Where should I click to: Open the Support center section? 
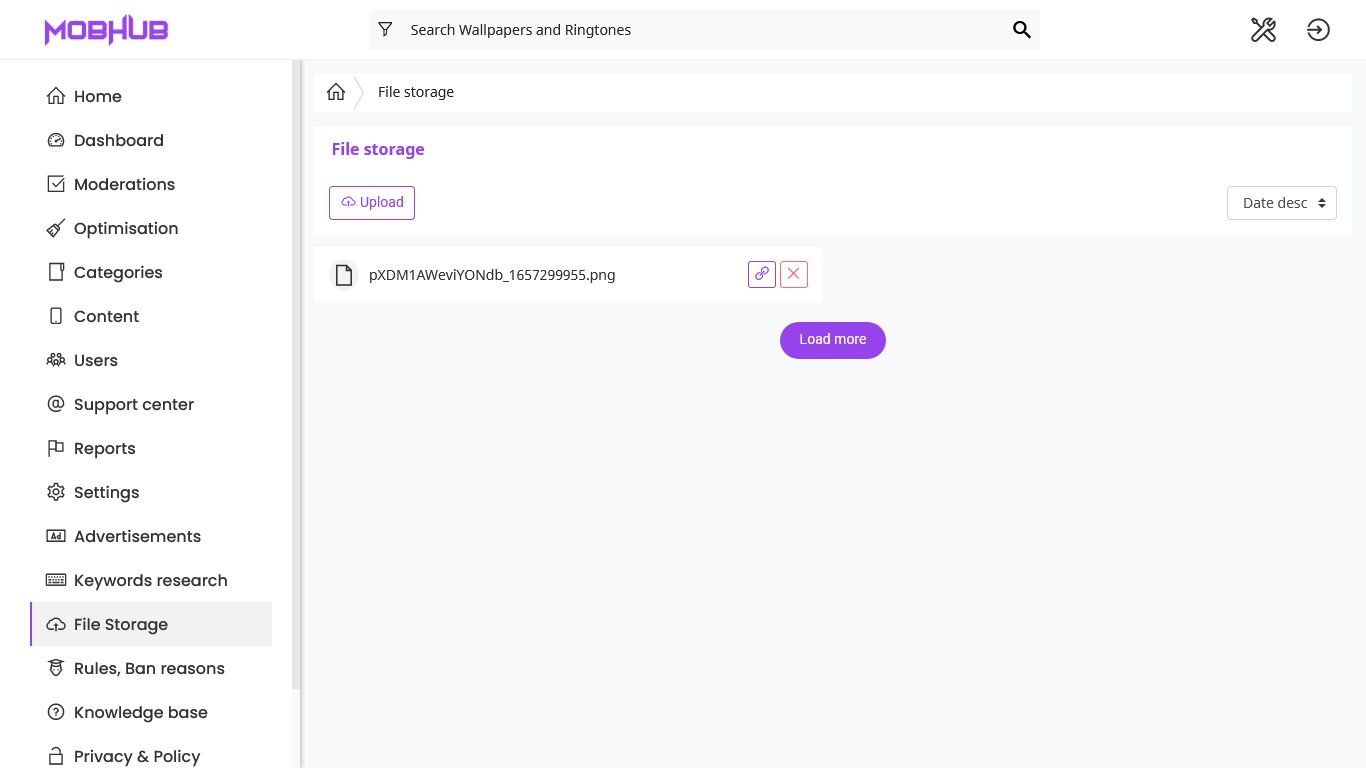click(x=133, y=404)
